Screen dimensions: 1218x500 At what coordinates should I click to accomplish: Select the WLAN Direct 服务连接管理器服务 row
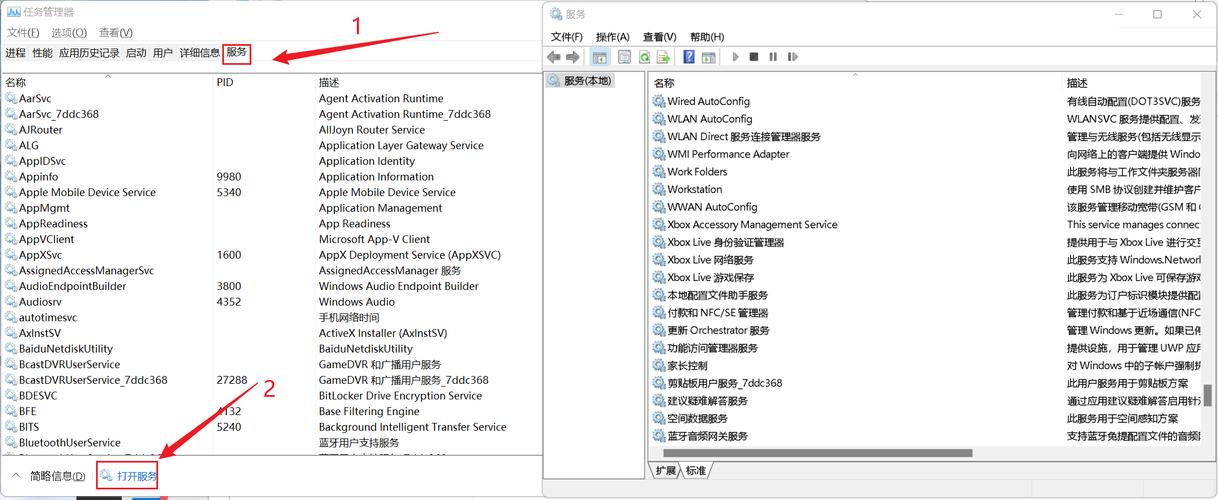[925, 137]
